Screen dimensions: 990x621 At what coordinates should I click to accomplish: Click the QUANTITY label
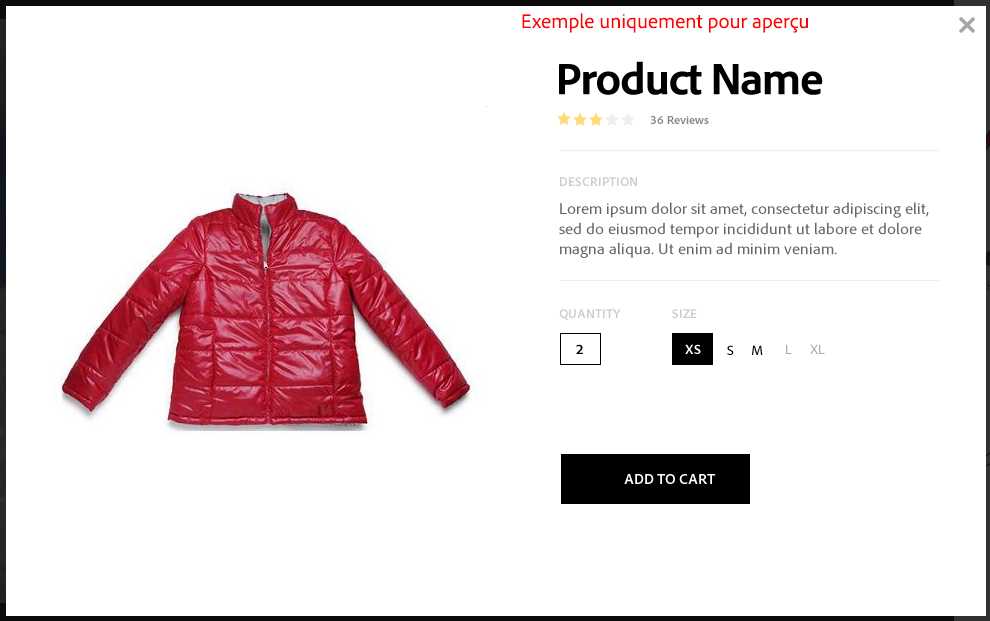point(590,314)
